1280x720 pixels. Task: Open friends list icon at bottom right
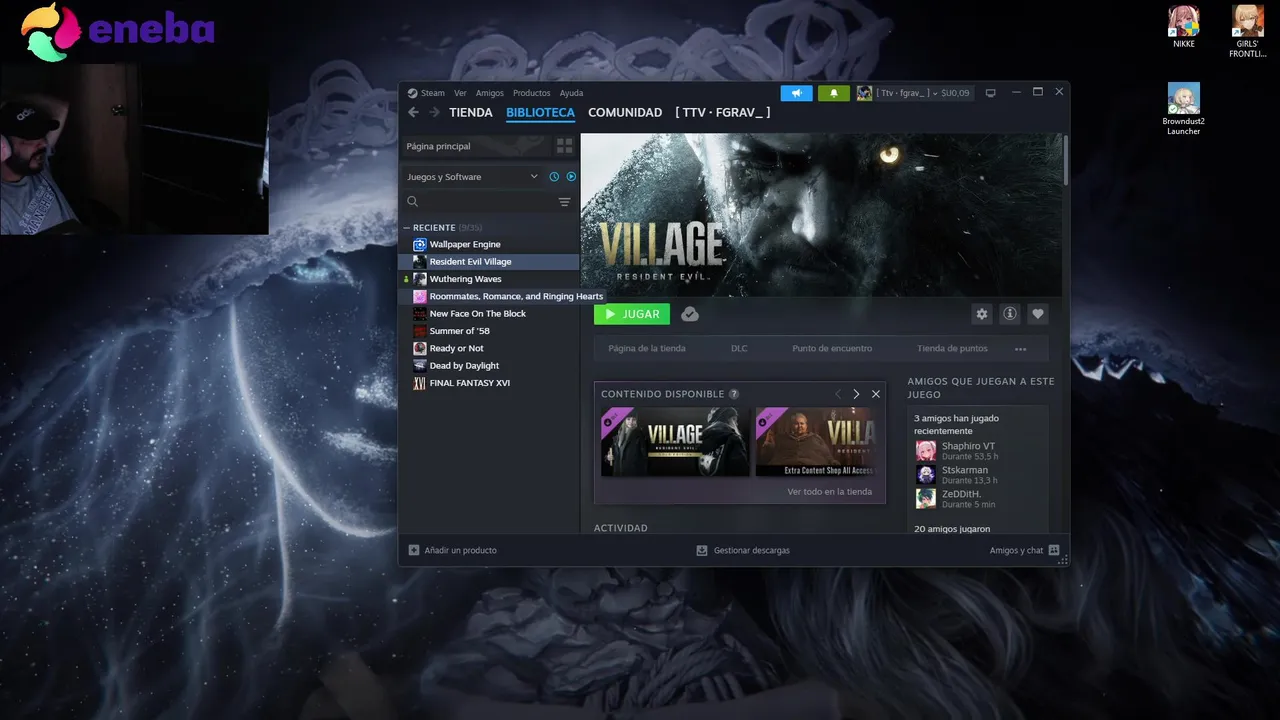click(1054, 550)
